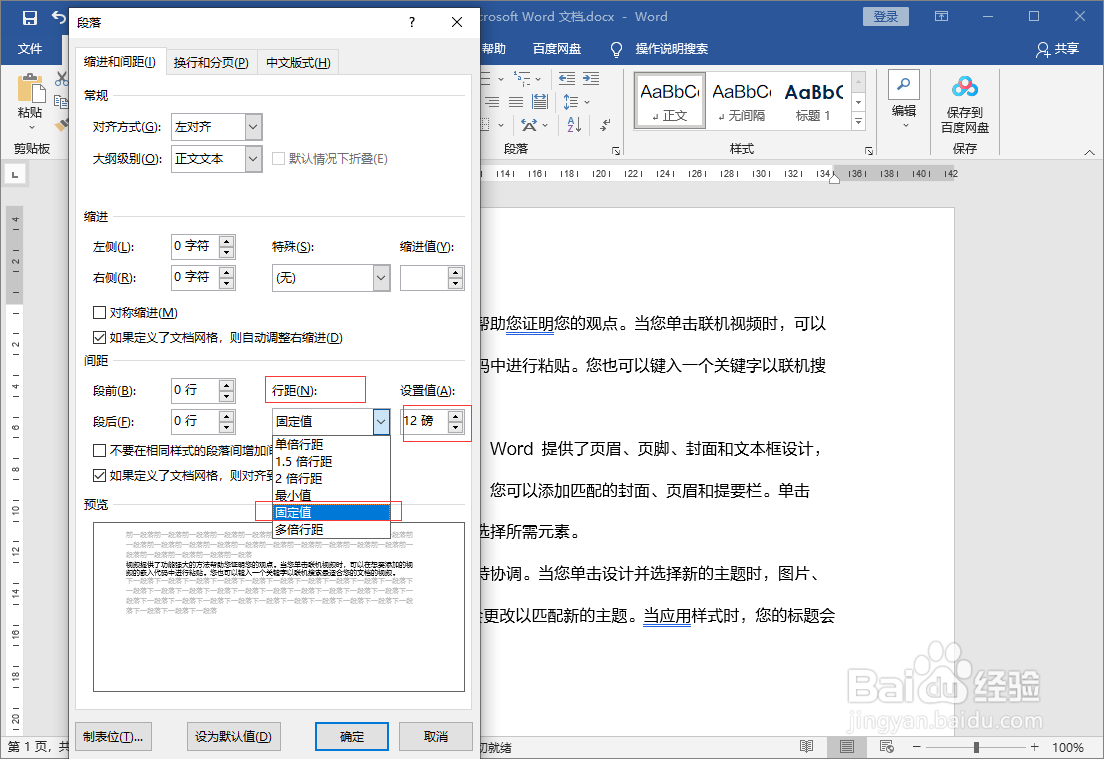Click the Increase Indent icon
Viewport: 1104px width, 759px height.
[591, 78]
